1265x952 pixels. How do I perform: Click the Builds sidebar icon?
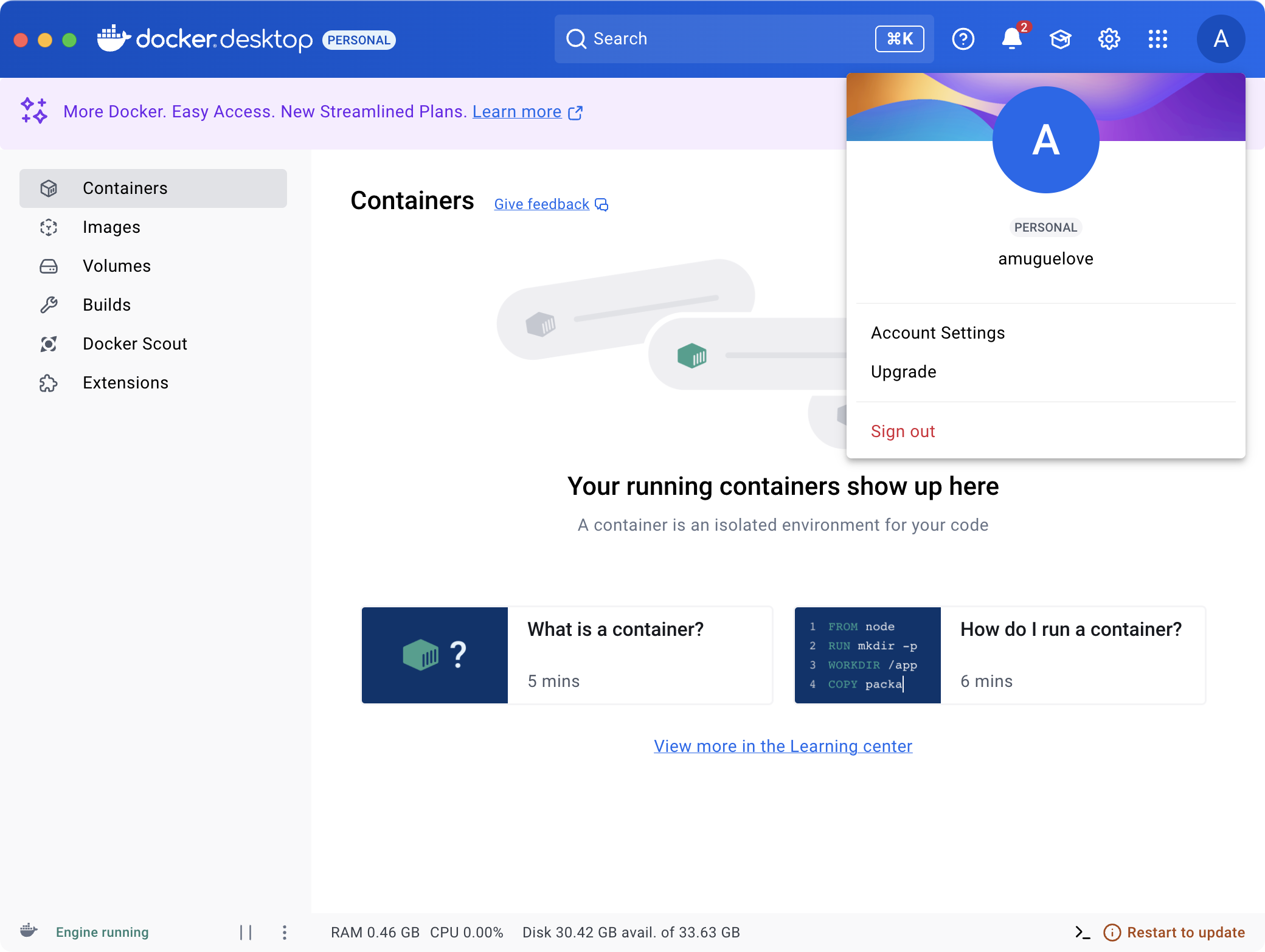(x=50, y=304)
